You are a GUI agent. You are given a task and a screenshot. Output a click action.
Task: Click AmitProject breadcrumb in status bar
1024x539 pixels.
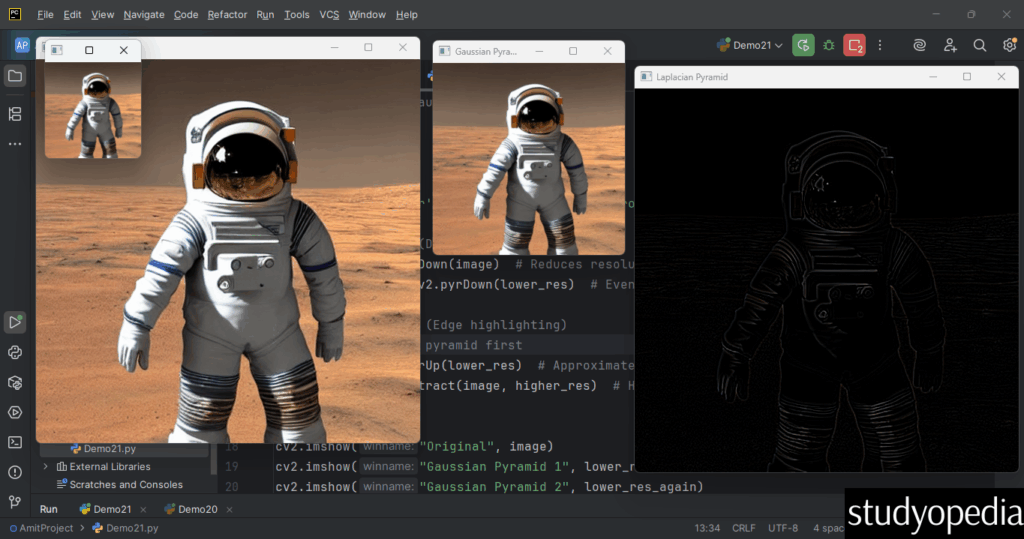click(40, 528)
